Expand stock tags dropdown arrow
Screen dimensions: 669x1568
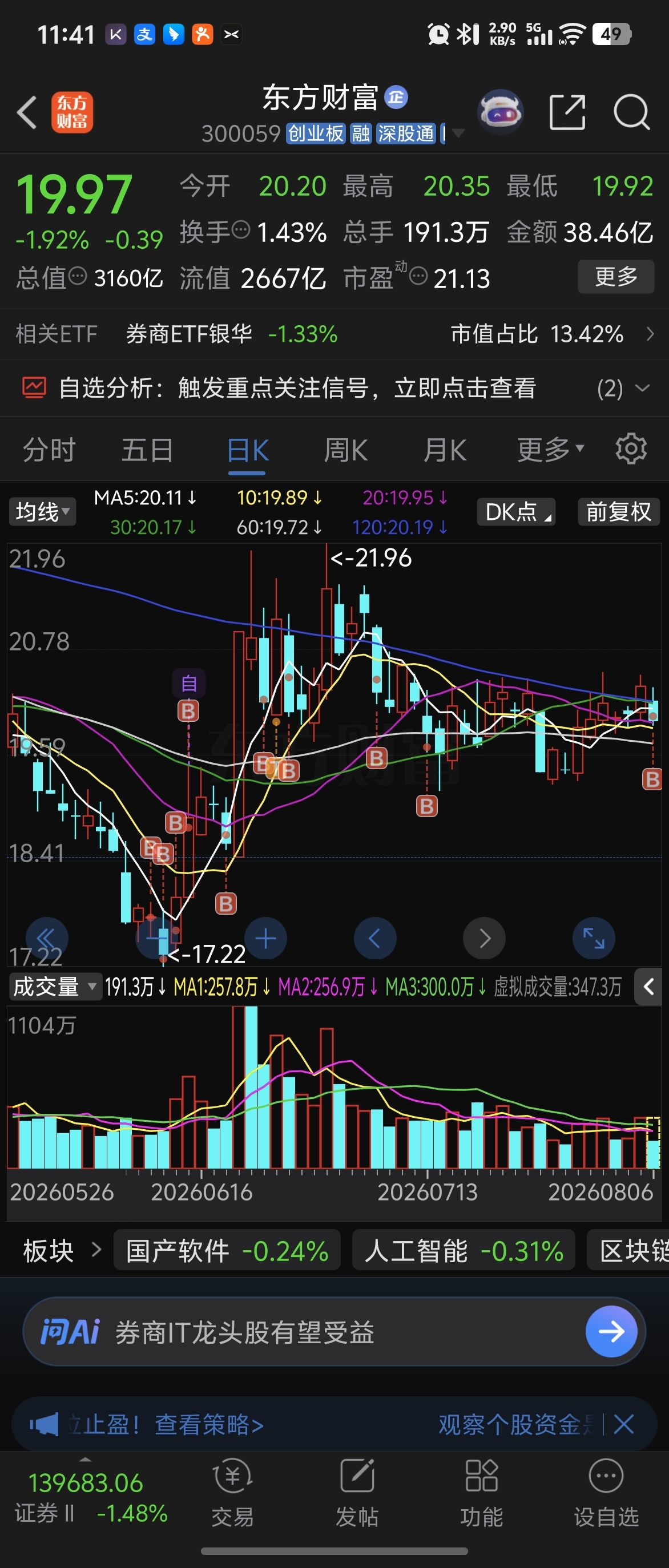[x=458, y=133]
